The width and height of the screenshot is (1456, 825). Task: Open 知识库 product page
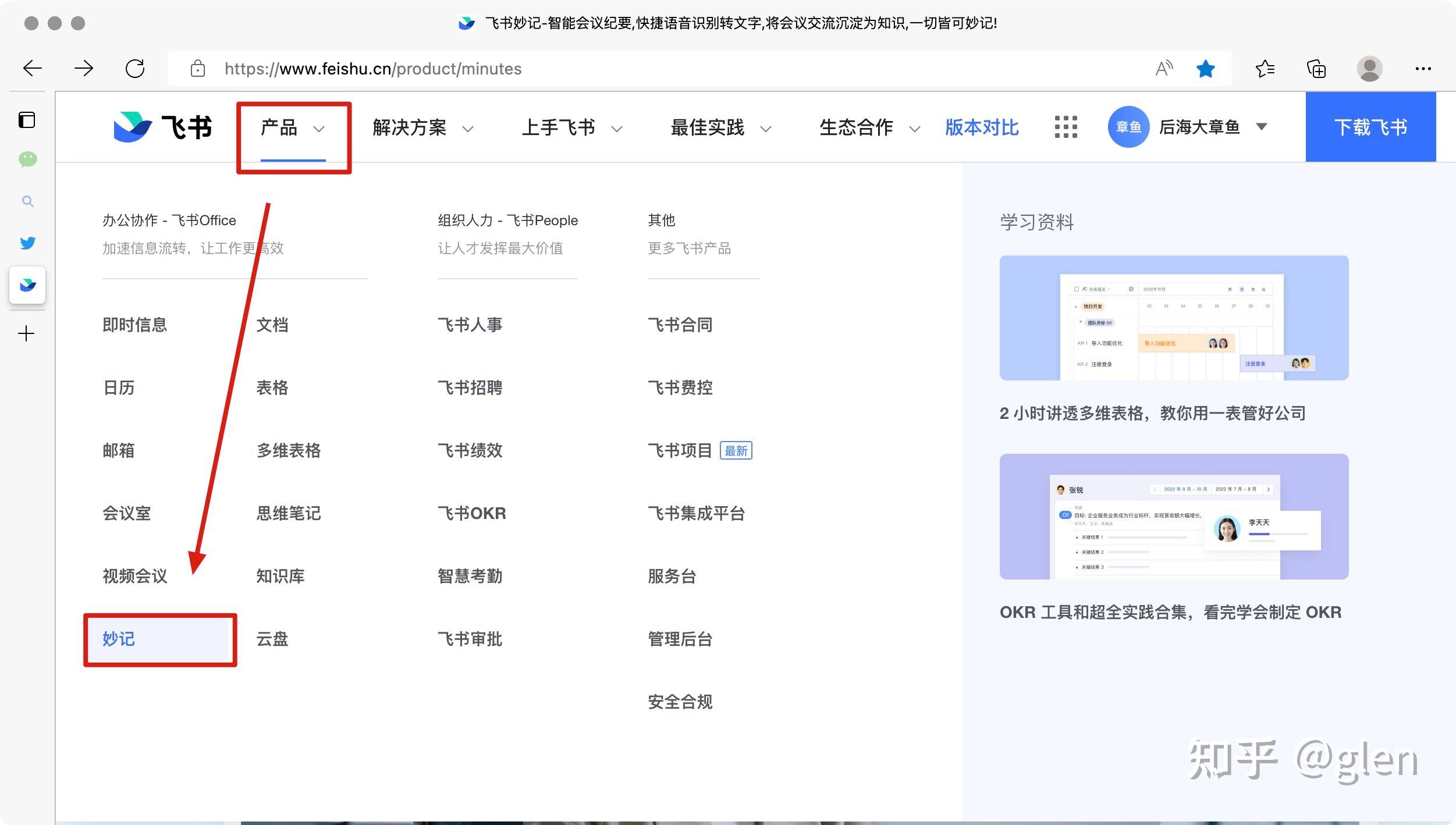click(x=280, y=576)
